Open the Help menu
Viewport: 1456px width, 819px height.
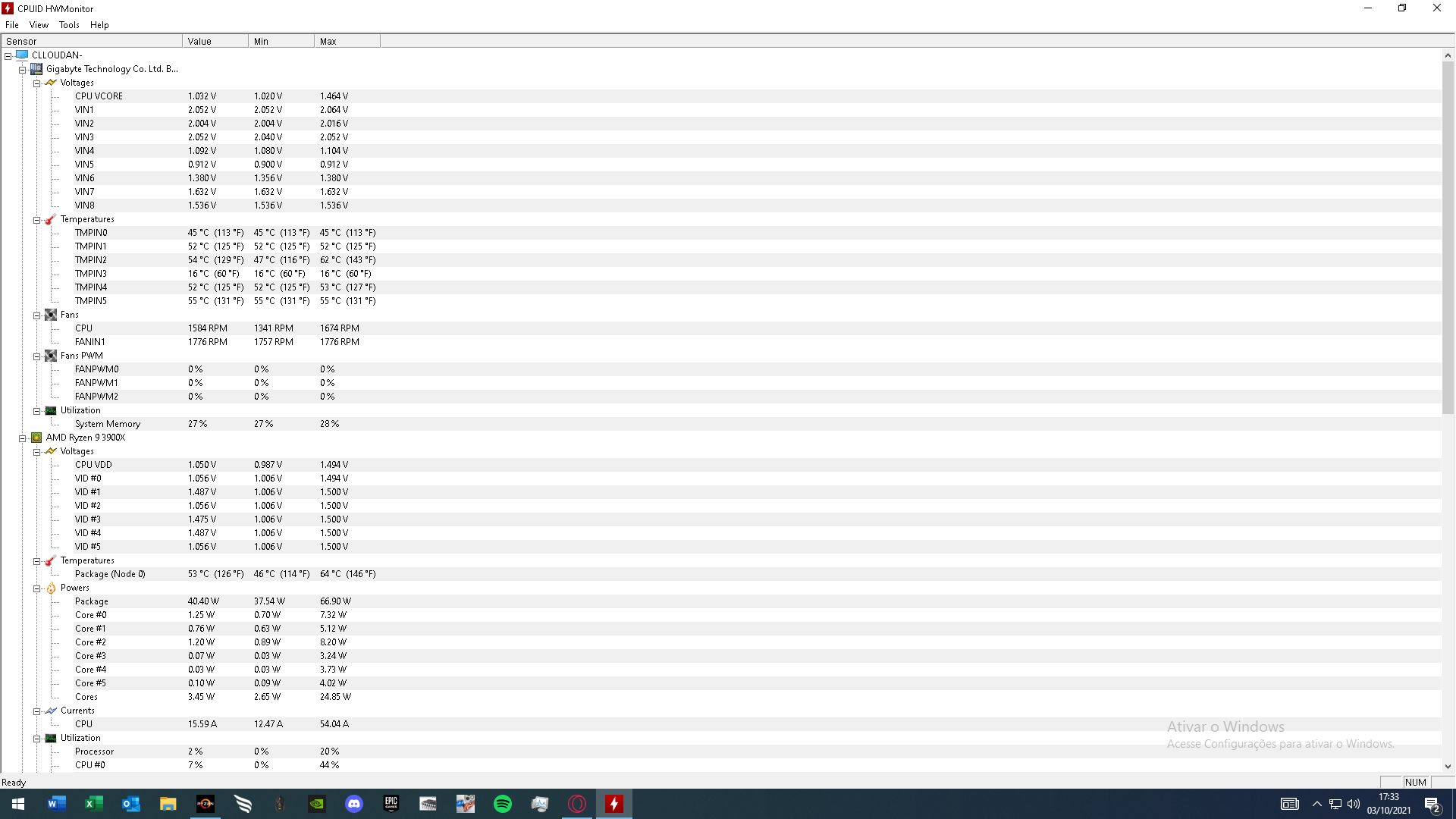point(99,24)
